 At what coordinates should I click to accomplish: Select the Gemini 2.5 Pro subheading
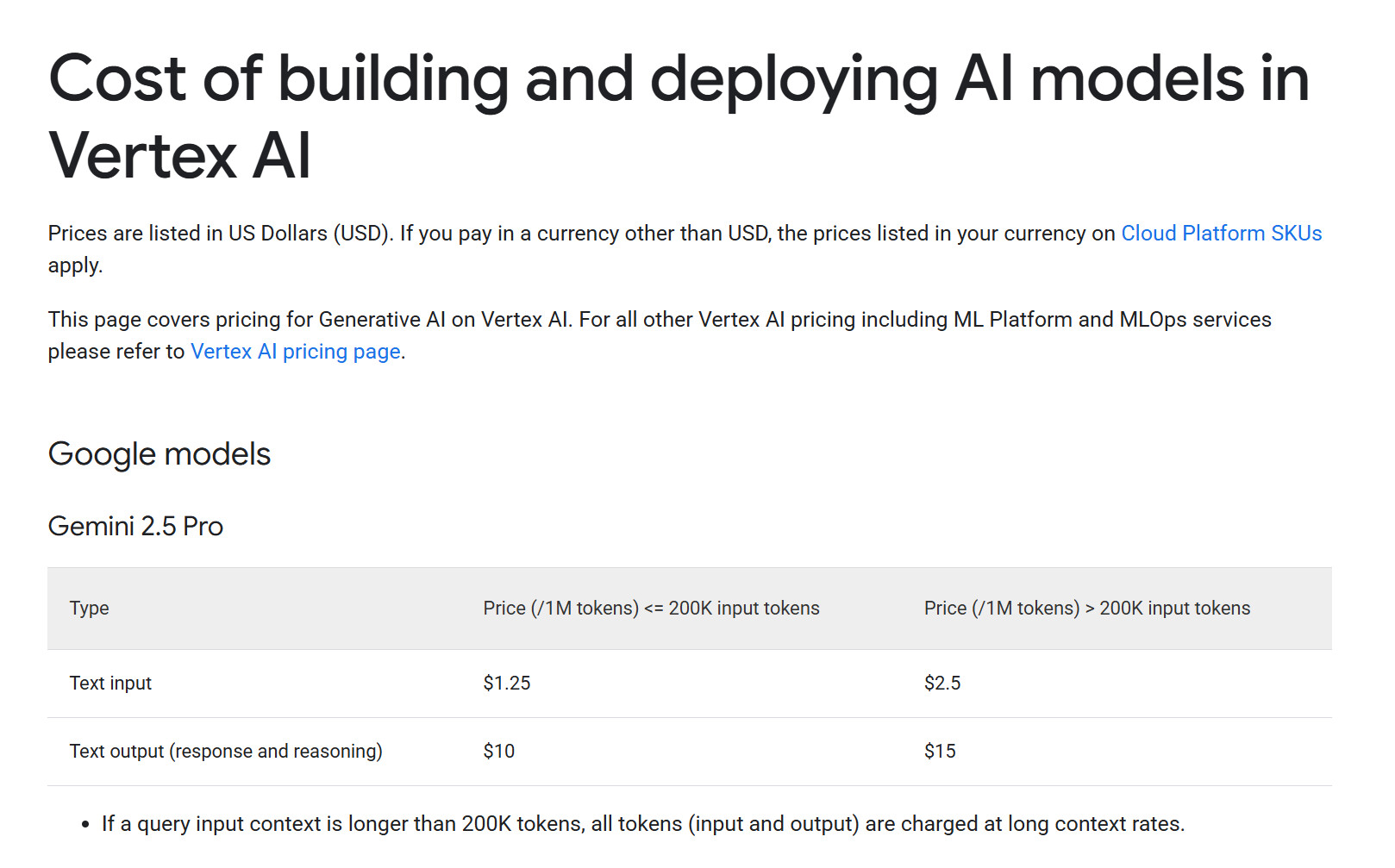135,527
